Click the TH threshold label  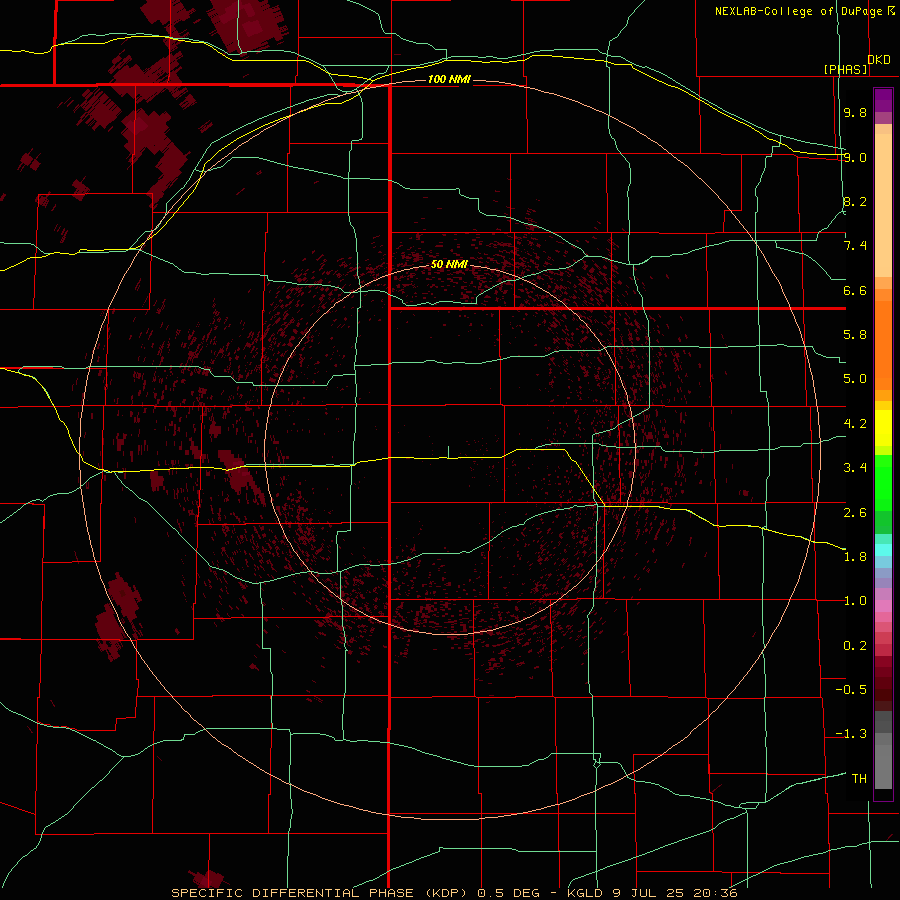tap(859, 779)
